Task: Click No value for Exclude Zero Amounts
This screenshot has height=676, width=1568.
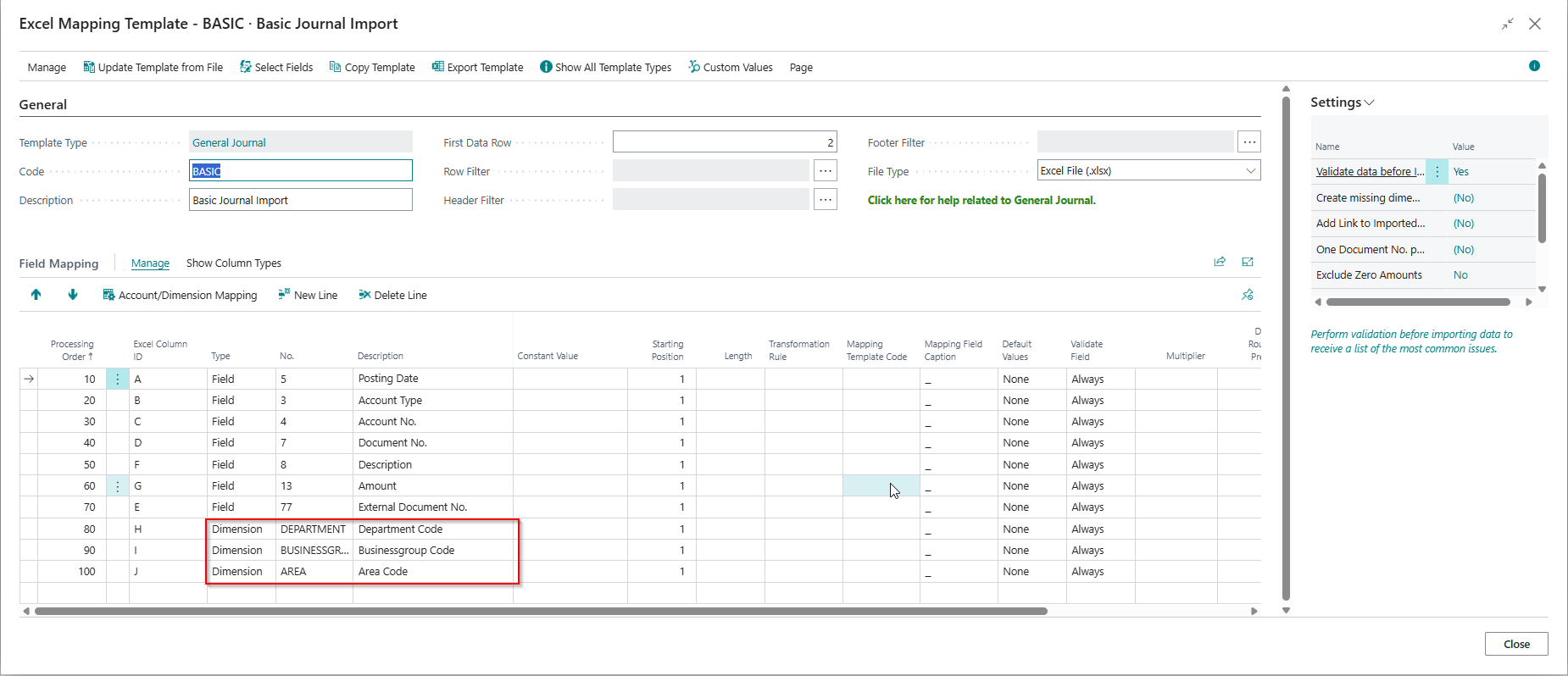Action: (1460, 274)
